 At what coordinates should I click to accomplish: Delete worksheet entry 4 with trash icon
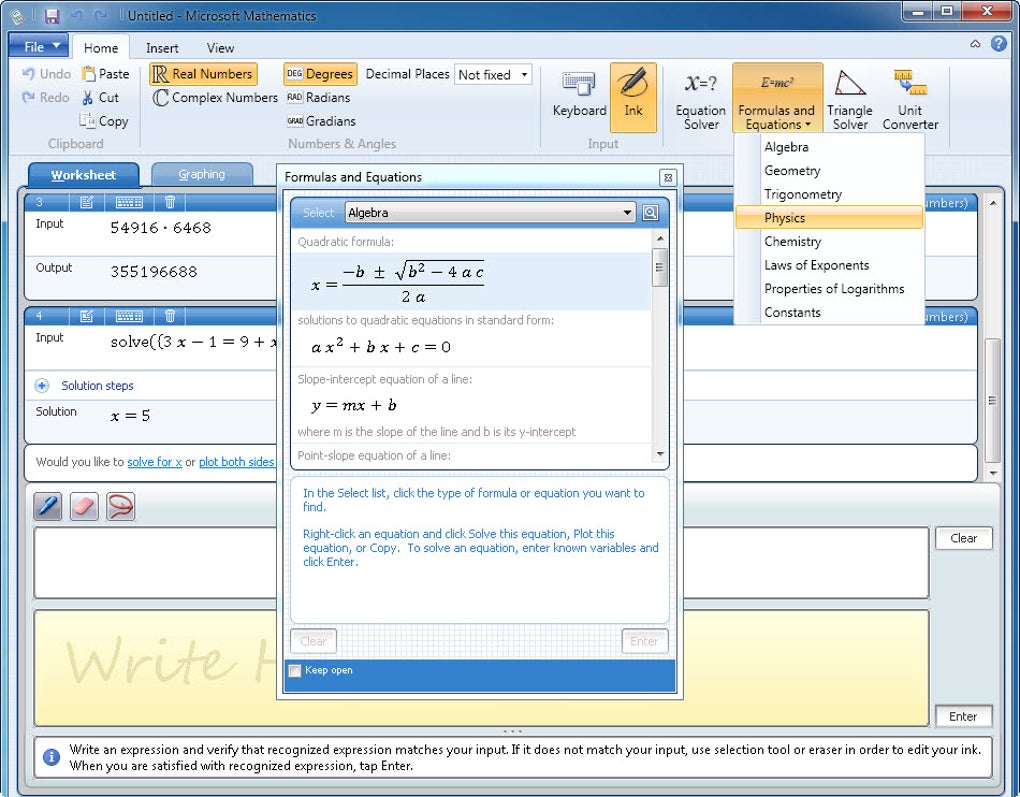click(x=170, y=316)
